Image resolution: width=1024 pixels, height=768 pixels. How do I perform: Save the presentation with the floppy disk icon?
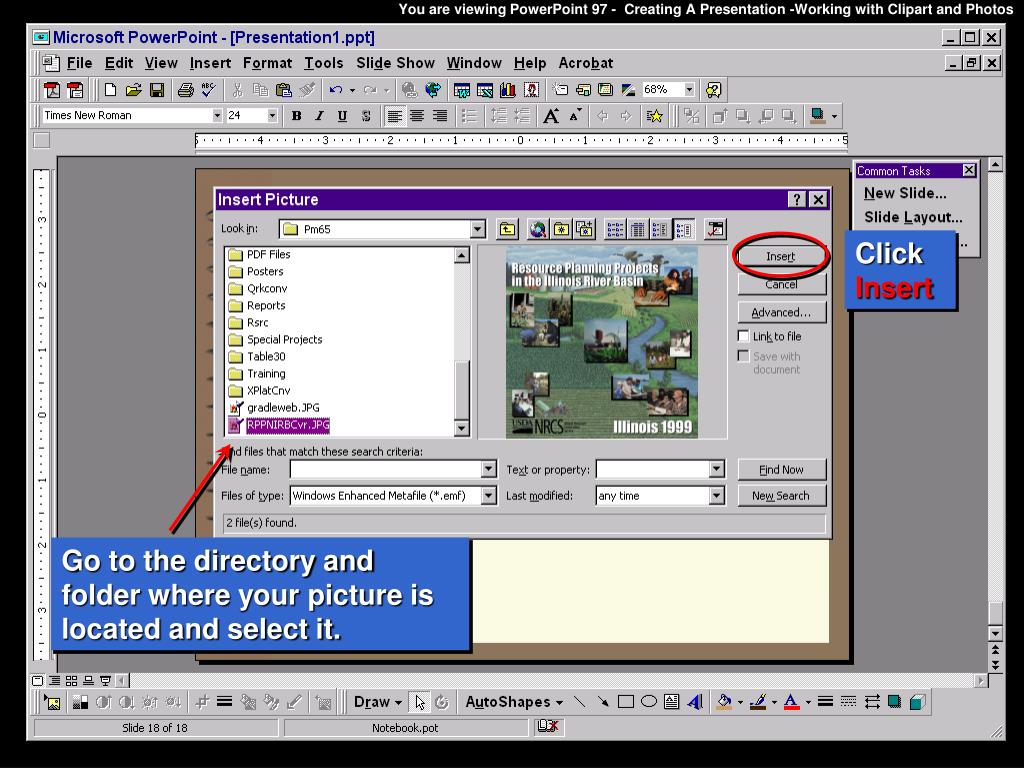[x=157, y=90]
